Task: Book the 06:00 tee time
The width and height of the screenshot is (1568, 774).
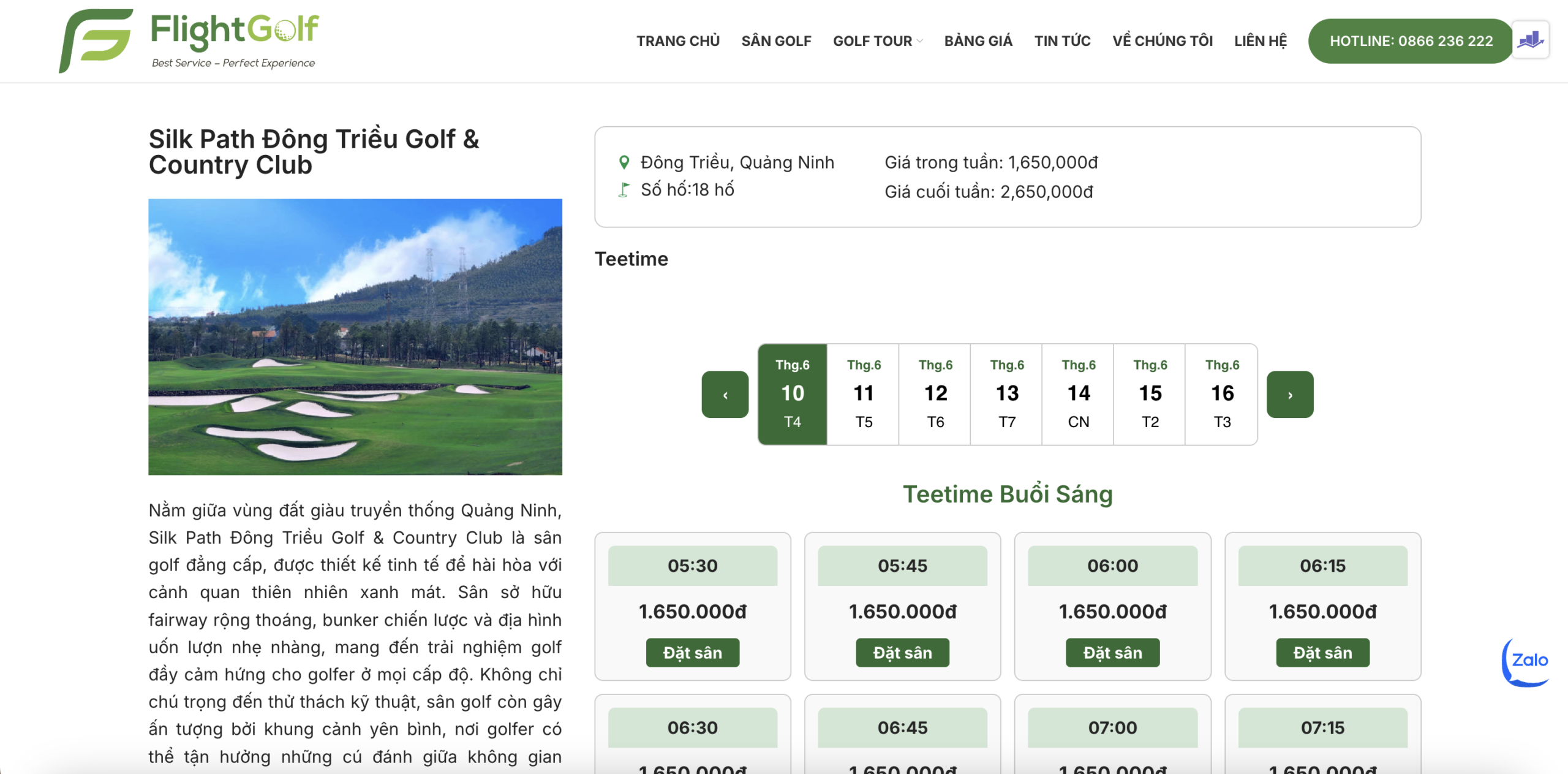Action: (1113, 653)
